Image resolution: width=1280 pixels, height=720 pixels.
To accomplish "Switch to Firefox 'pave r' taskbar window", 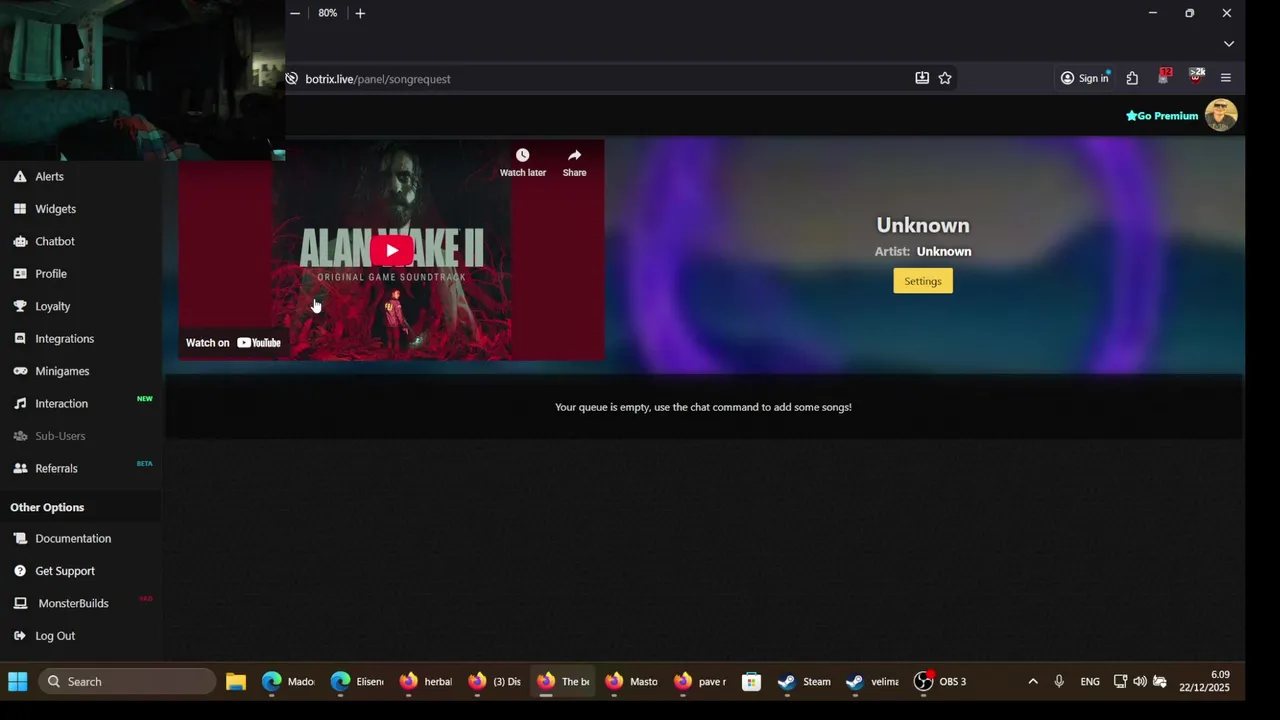I will coord(701,682).
